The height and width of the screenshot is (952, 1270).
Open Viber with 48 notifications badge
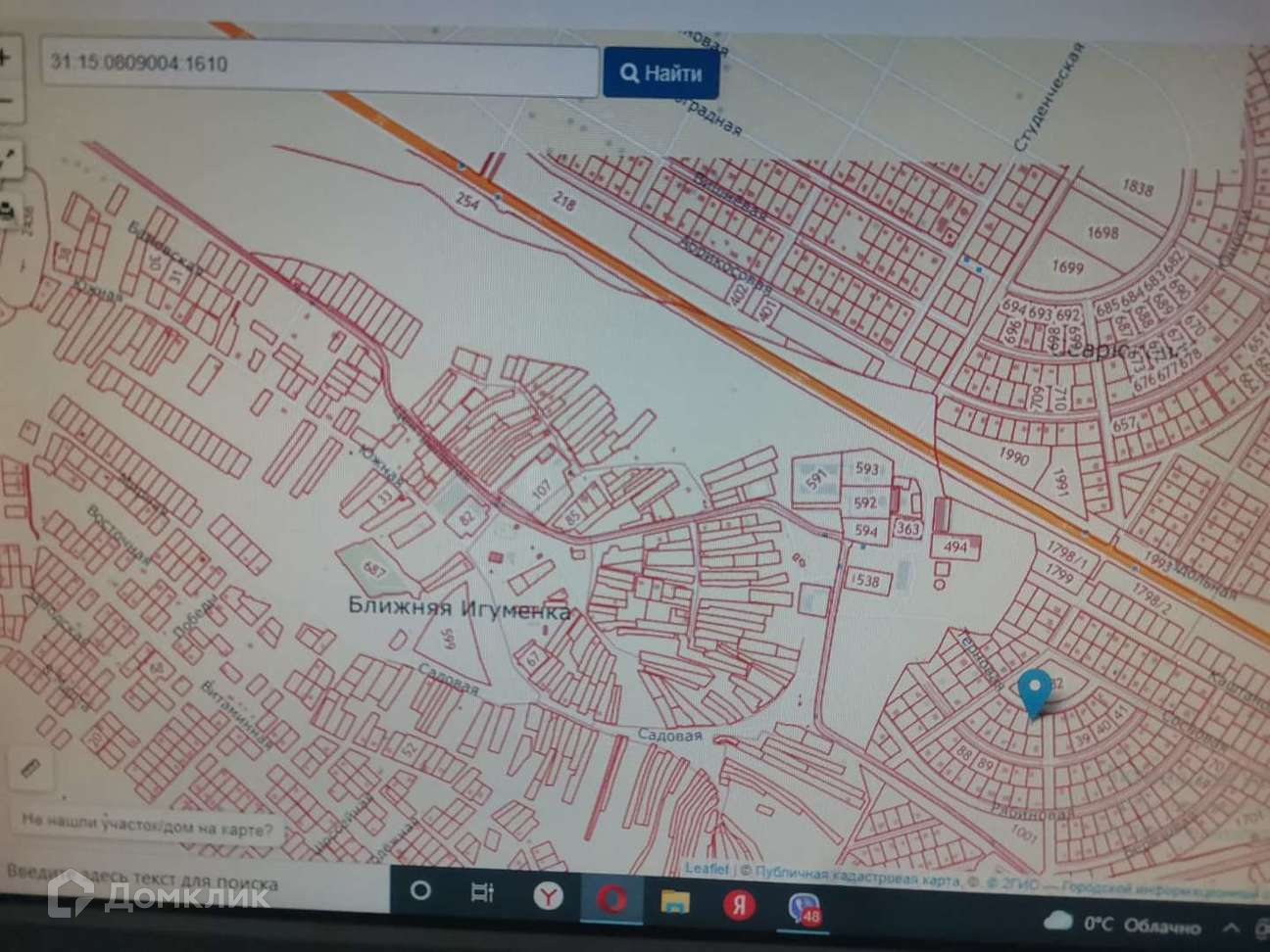pos(805,909)
